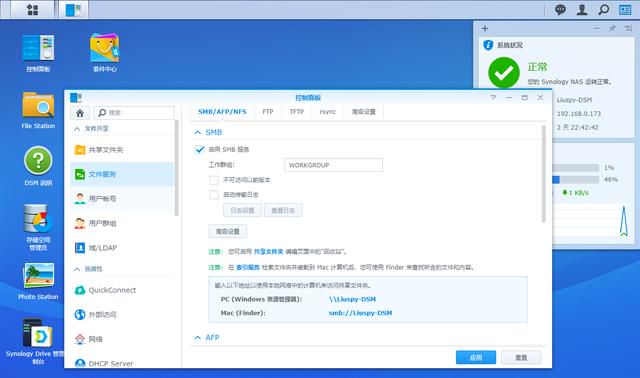The image size is (640, 378).
Task: Click the \\Liuspy-DSM Windows path
Action: click(x=352, y=299)
